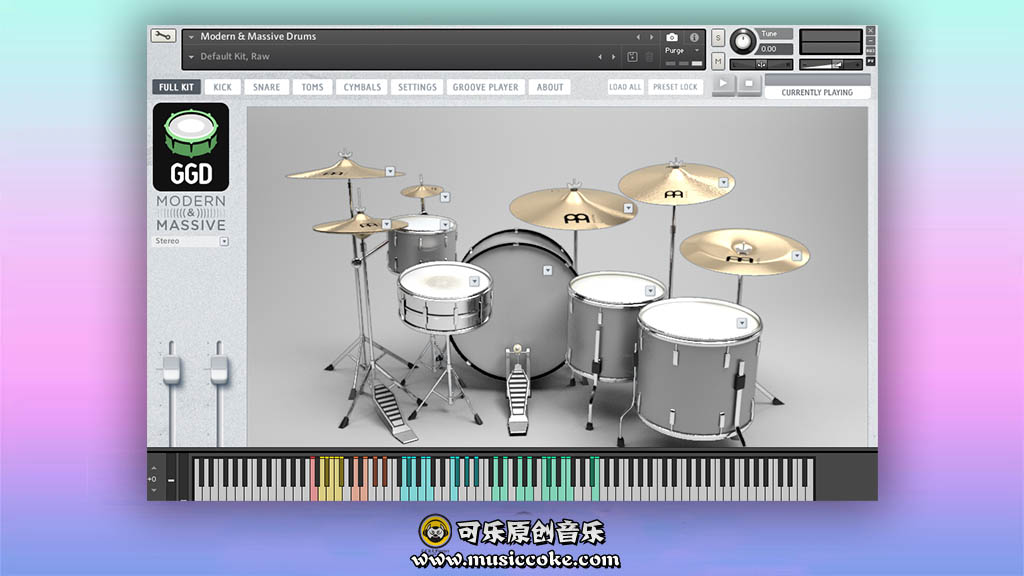Image resolution: width=1024 pixels, height=576 pixels.
Task: Open the Groove Player tab
Action: [x=485, y=87]
